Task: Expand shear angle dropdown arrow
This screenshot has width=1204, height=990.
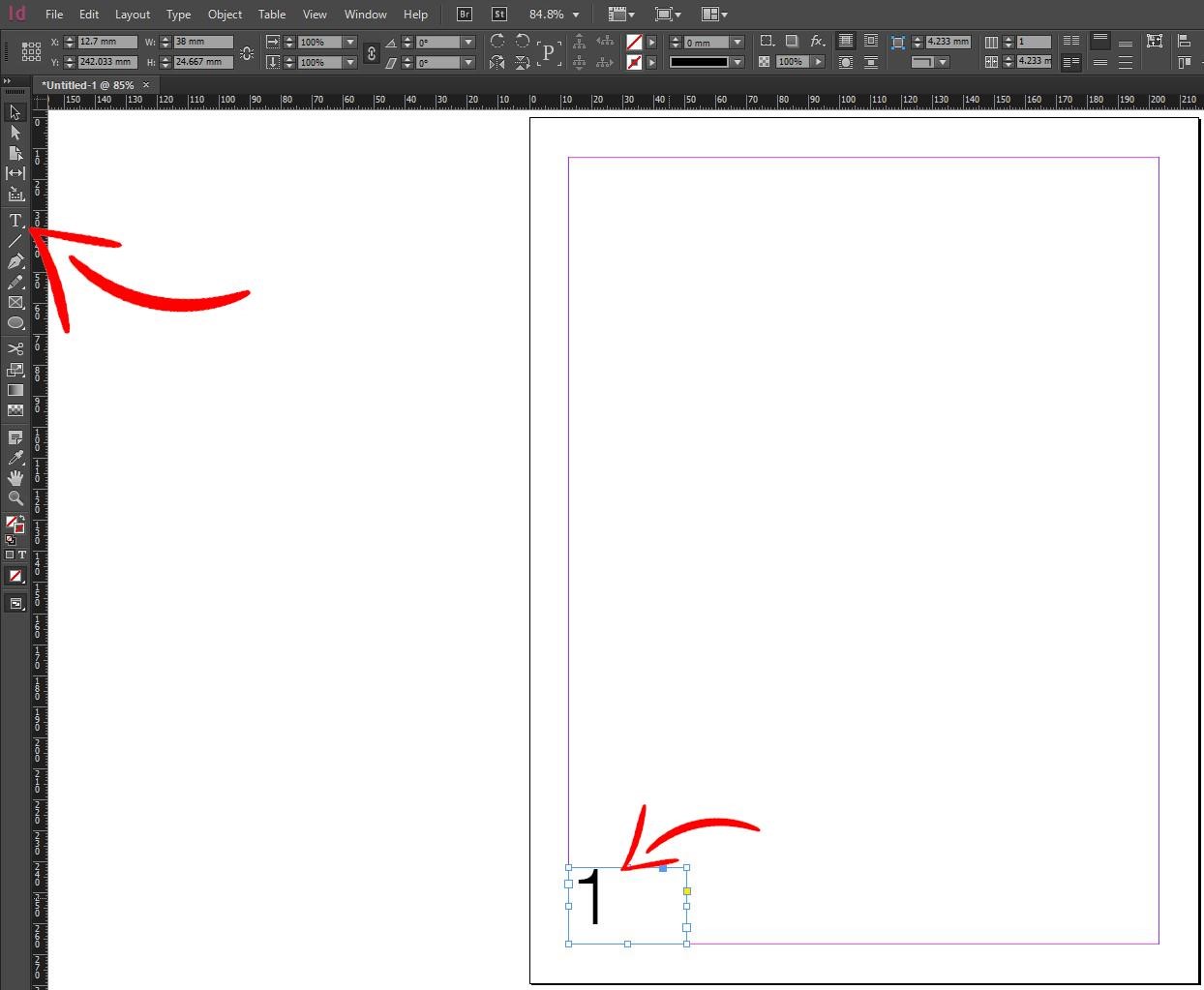Action: tap(468, 63)
